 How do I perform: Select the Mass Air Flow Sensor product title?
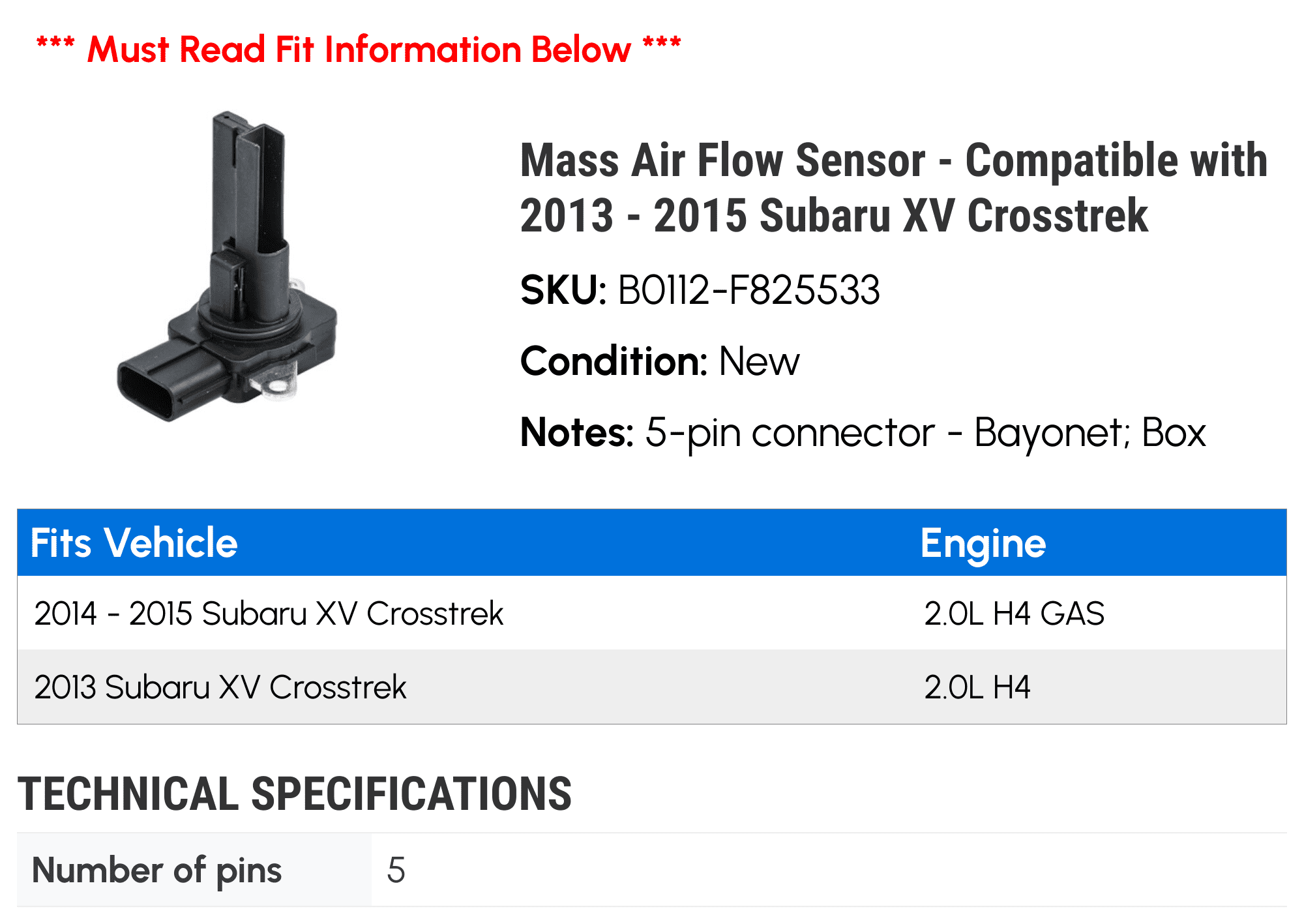(894, 188)
